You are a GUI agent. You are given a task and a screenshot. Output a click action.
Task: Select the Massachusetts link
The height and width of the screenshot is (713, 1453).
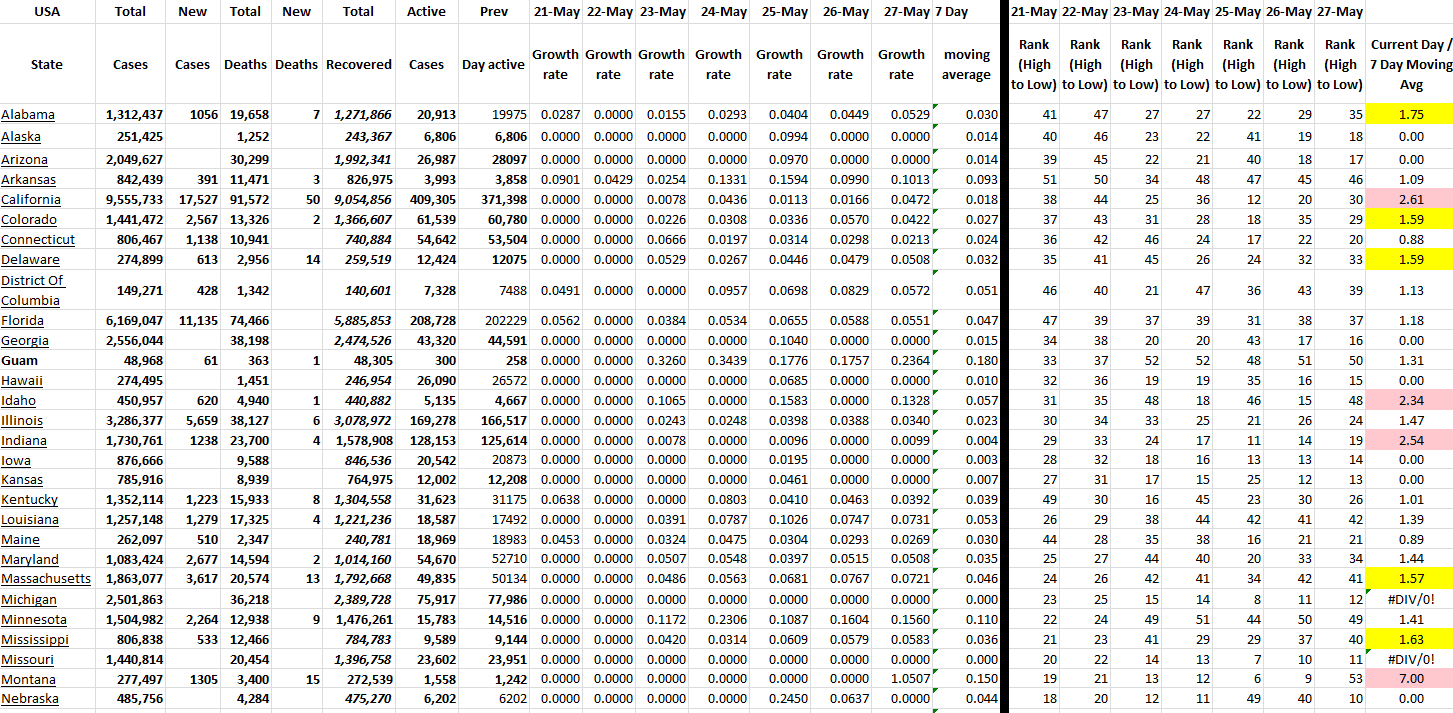[46, 579]
